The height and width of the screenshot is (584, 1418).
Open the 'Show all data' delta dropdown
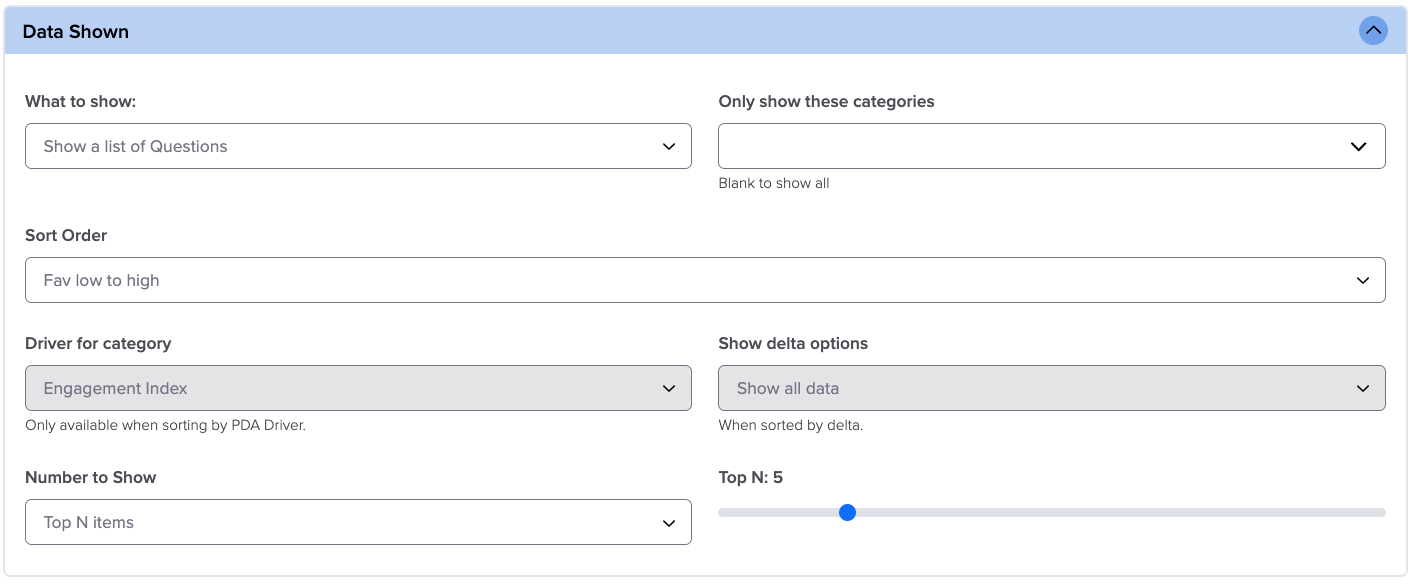pos(1030,389)
